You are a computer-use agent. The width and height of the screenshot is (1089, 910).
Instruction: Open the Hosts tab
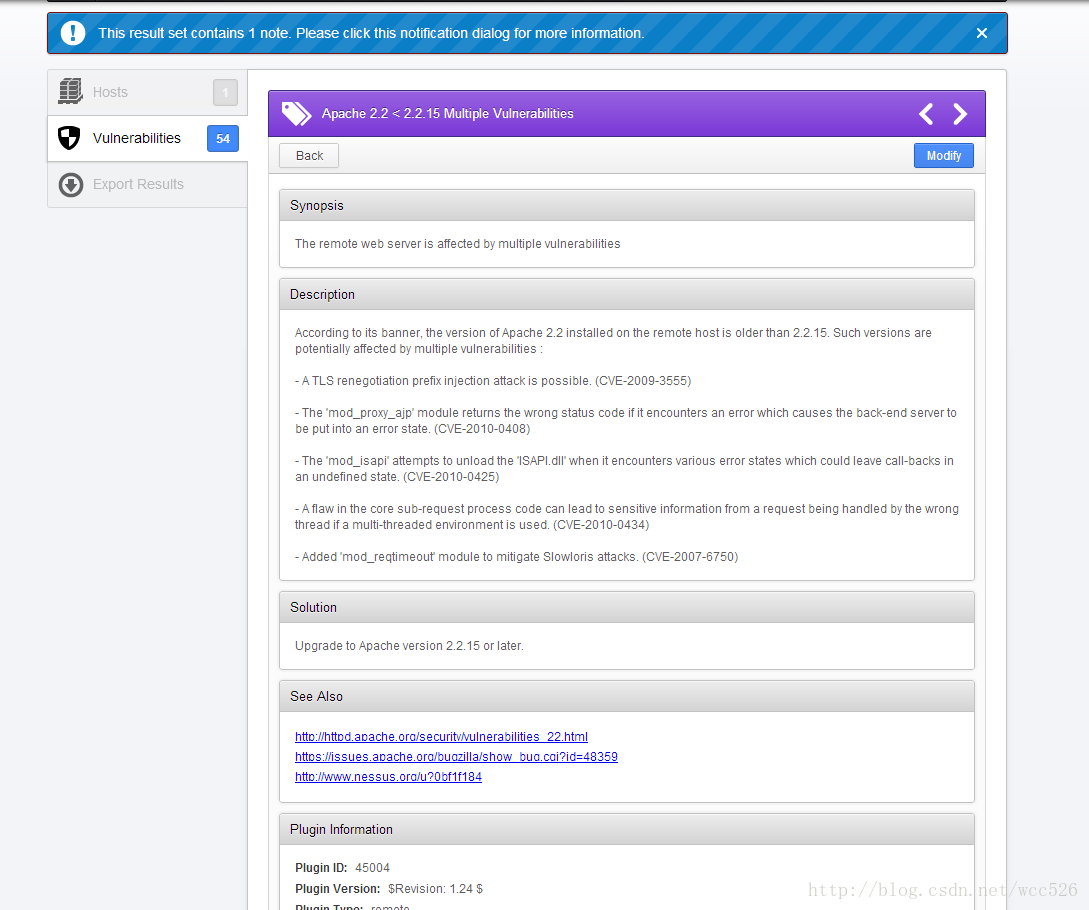pyautogui.click(x=147, y=92)
